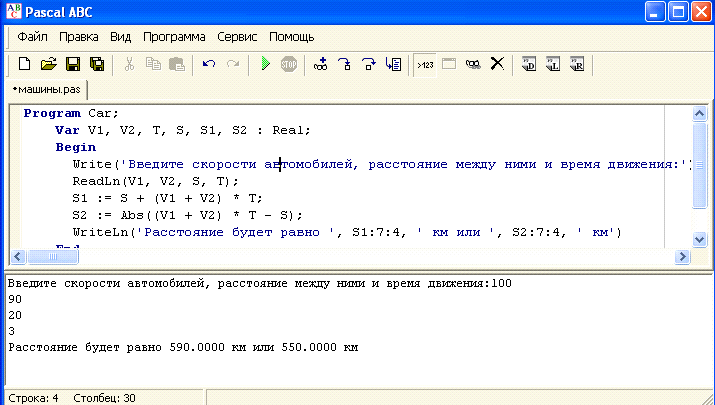Click the Pascal ABC title bar icon

click(x=14, y=11)
